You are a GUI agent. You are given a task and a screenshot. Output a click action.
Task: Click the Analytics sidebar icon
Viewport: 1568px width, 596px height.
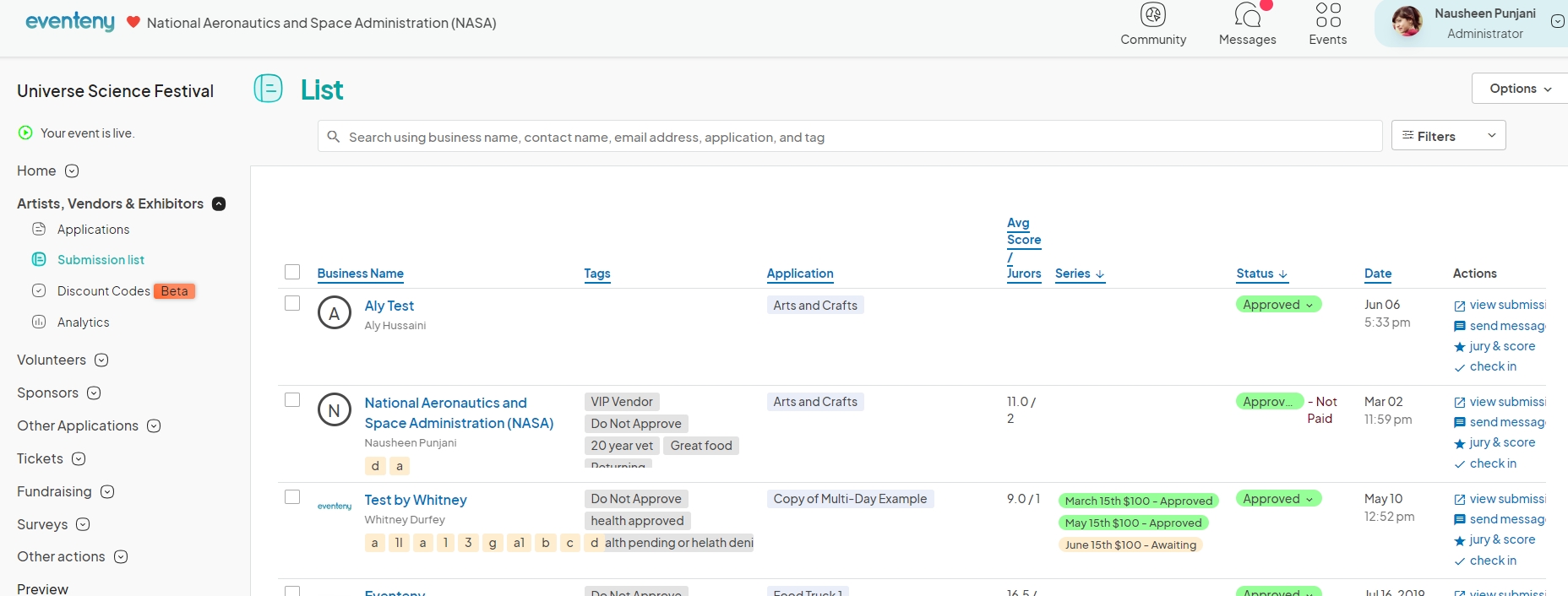click(39, 322)
